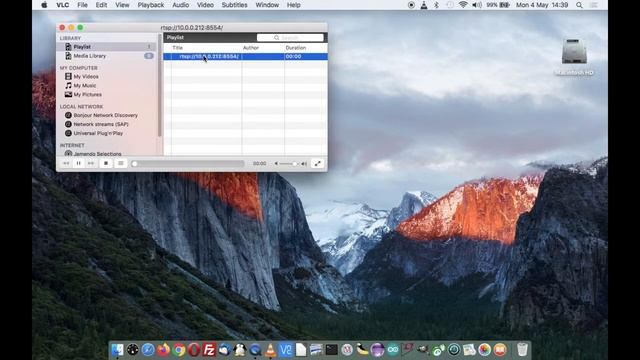Open Terminal from the dock

click(x=331, y=350)
